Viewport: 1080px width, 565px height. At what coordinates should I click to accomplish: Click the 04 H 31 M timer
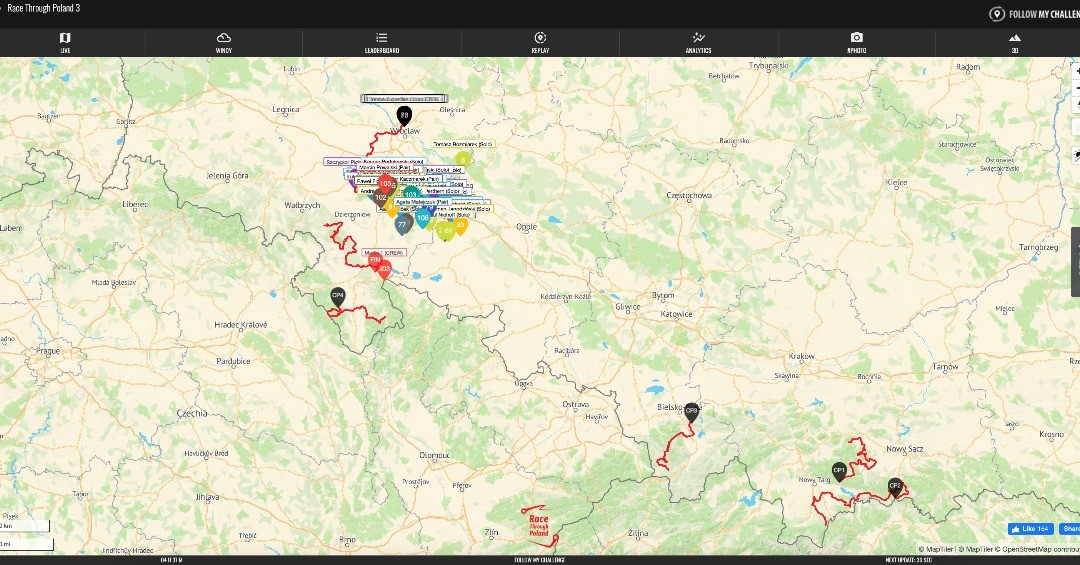pos(172,560)
